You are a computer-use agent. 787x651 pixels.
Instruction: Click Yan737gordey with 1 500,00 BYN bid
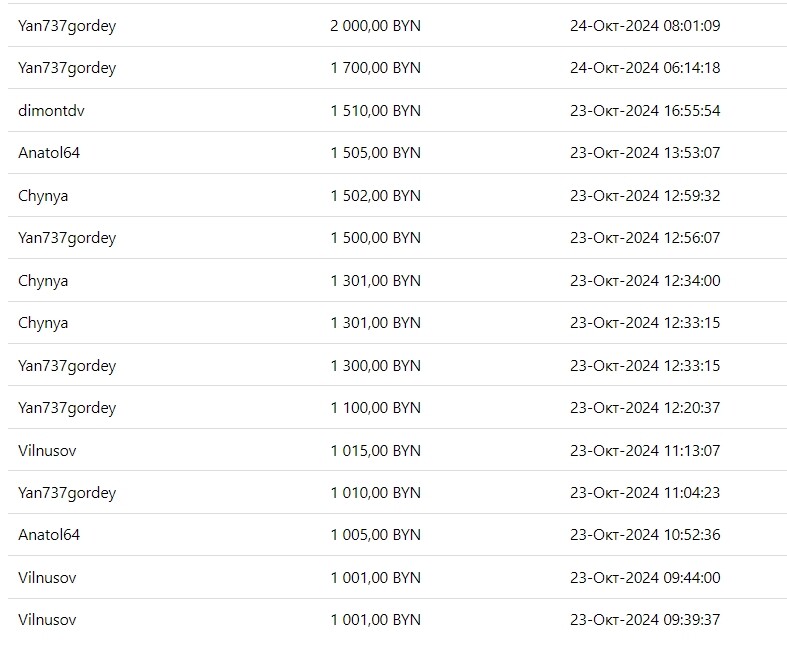tap(67, 238)
